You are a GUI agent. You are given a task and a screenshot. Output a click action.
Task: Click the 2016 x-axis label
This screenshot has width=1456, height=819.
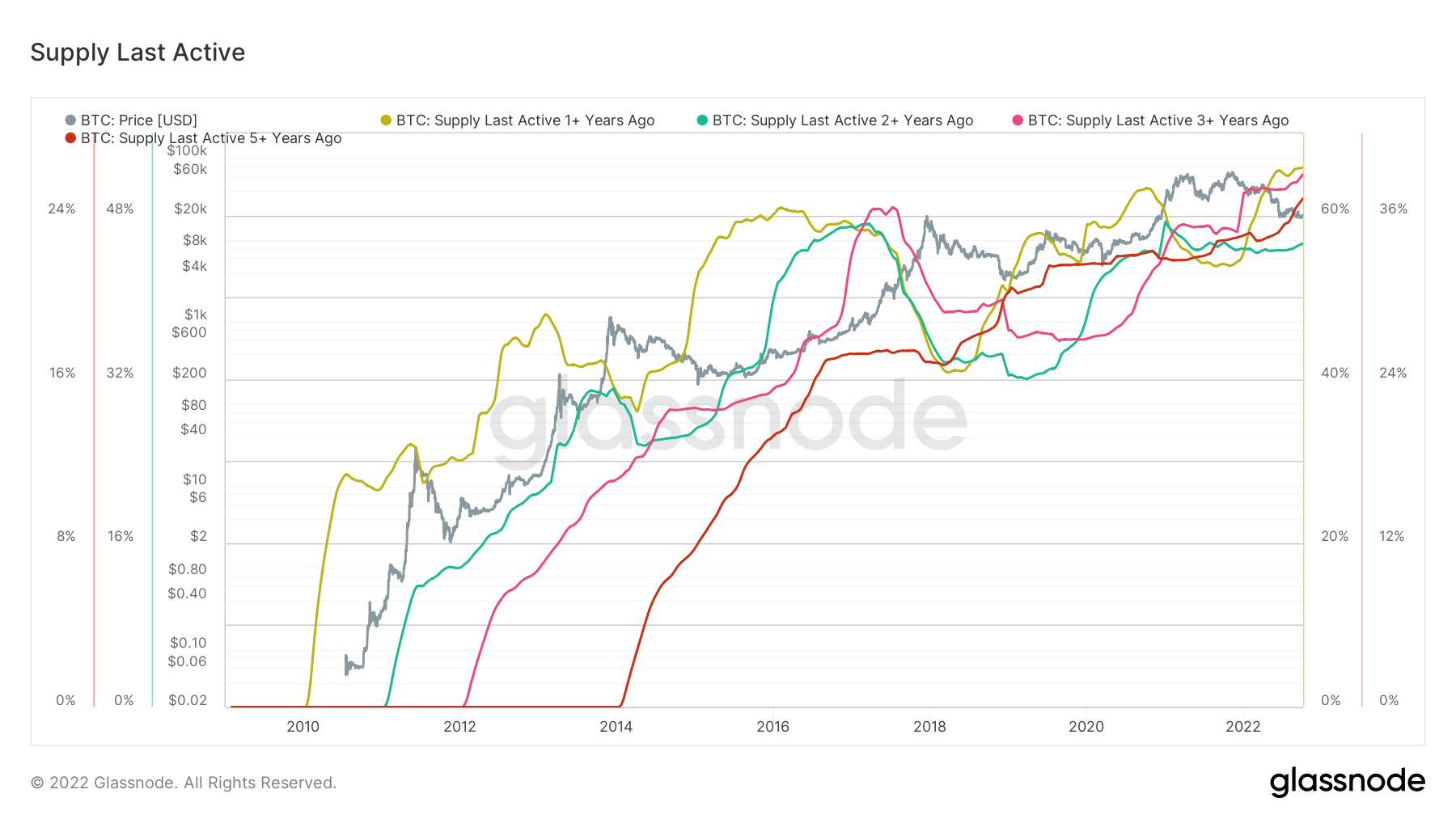(772, 726)
